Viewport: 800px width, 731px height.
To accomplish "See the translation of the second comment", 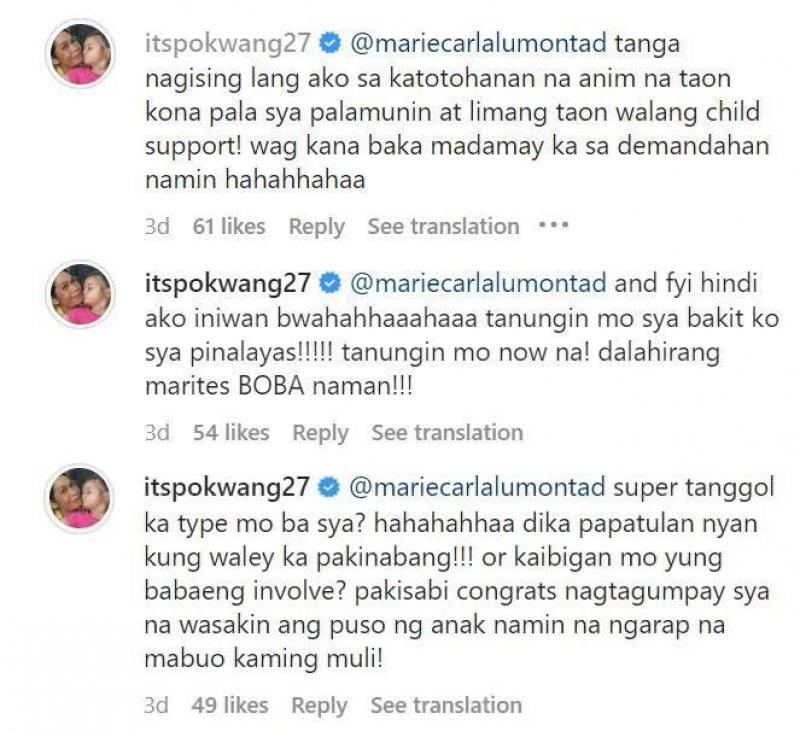I will click(447, 433).
